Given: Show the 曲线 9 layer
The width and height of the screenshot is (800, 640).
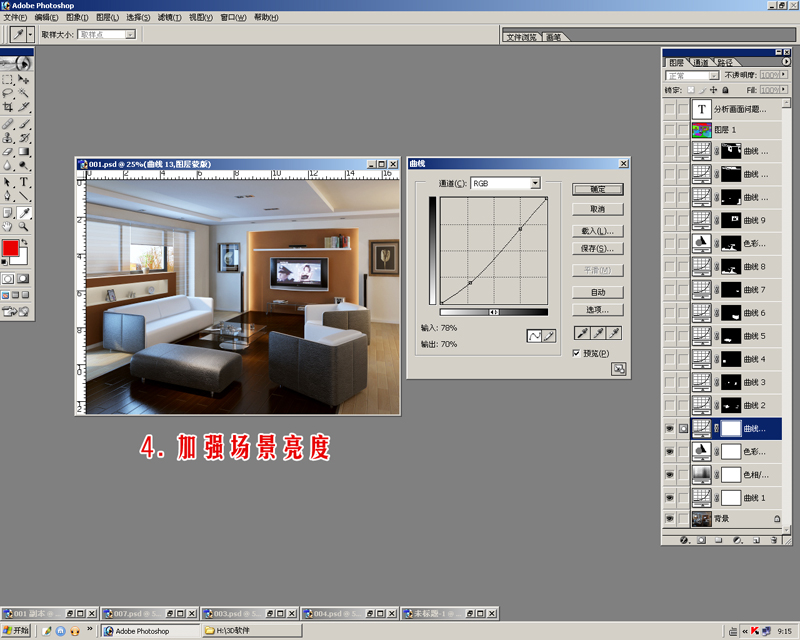Looking at the screenshot, I should click(x=669, y=220).
